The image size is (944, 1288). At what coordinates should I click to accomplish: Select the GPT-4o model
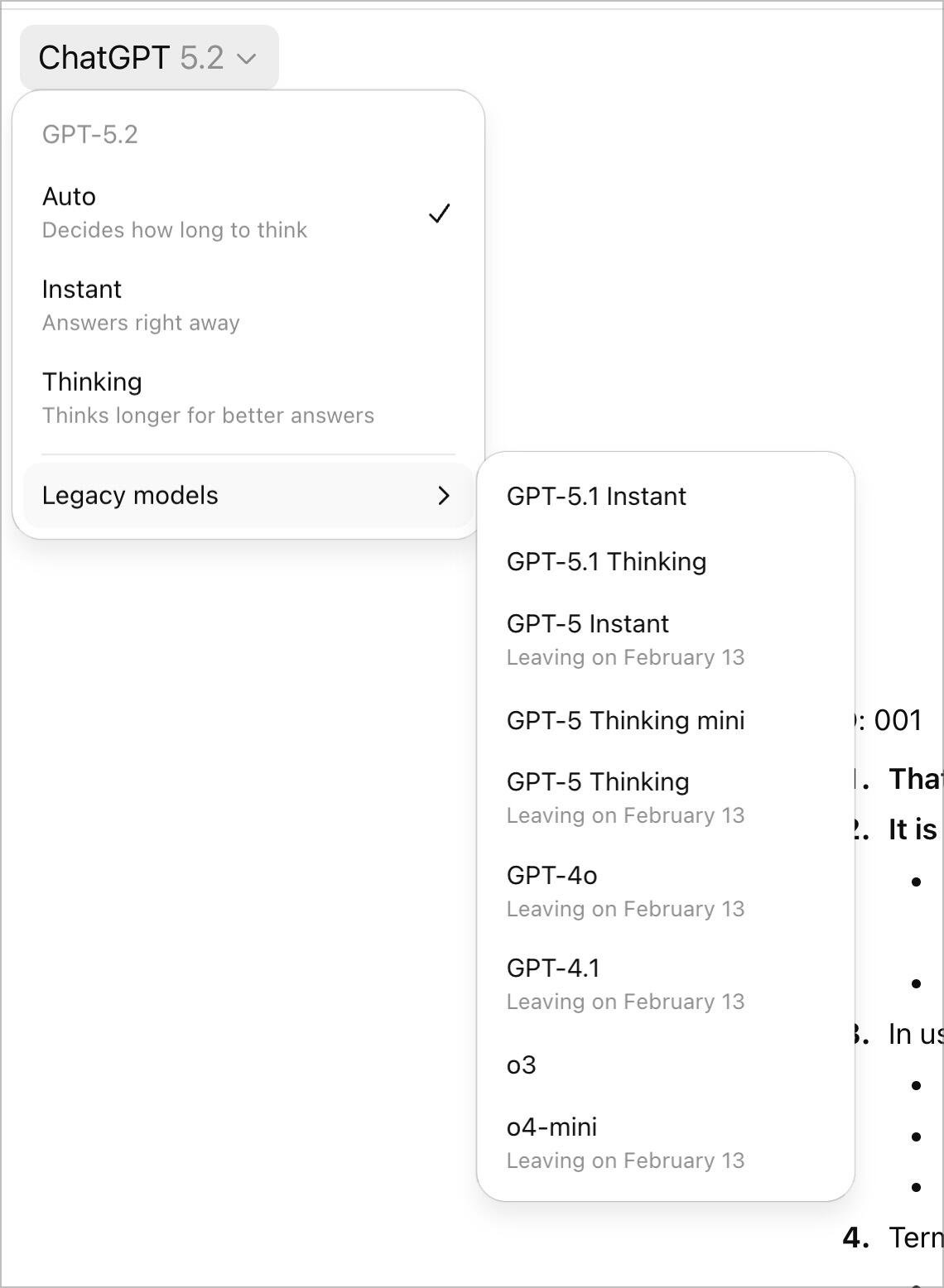pos(551,876)
